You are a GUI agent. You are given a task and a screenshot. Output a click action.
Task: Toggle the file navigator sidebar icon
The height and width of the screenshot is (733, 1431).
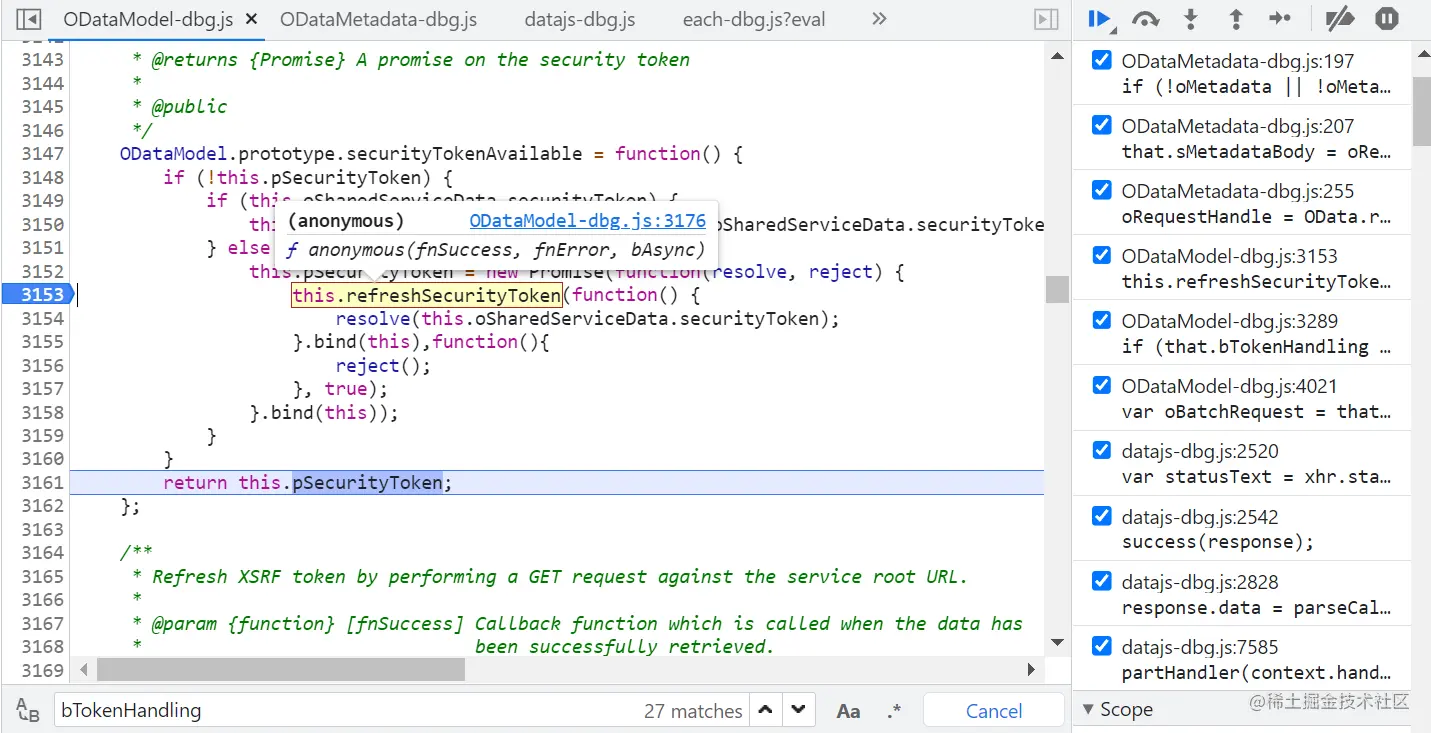click(29, 19)
